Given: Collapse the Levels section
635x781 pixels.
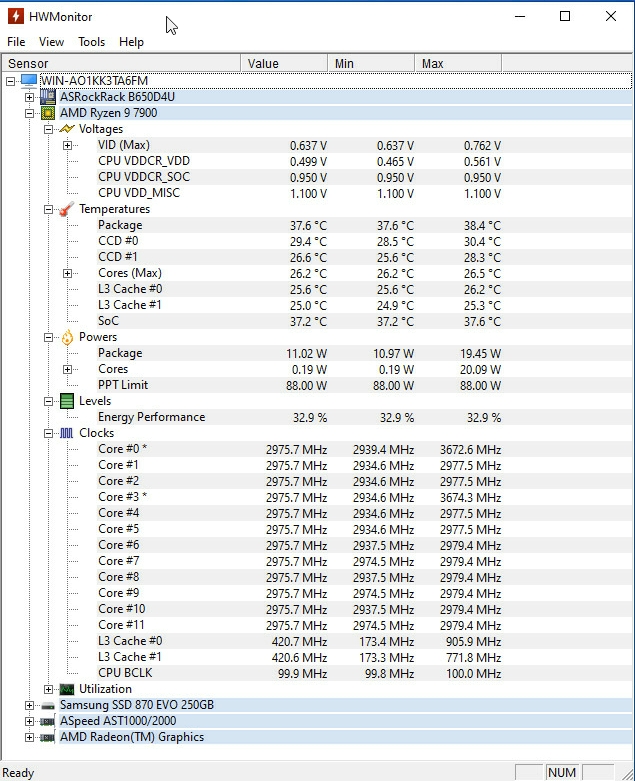Looking at the screenshot, I should 48,401.
